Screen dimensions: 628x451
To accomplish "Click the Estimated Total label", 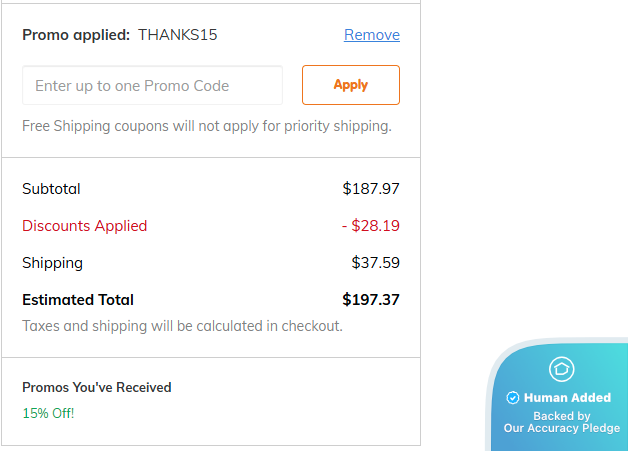I will coord(78,300).
